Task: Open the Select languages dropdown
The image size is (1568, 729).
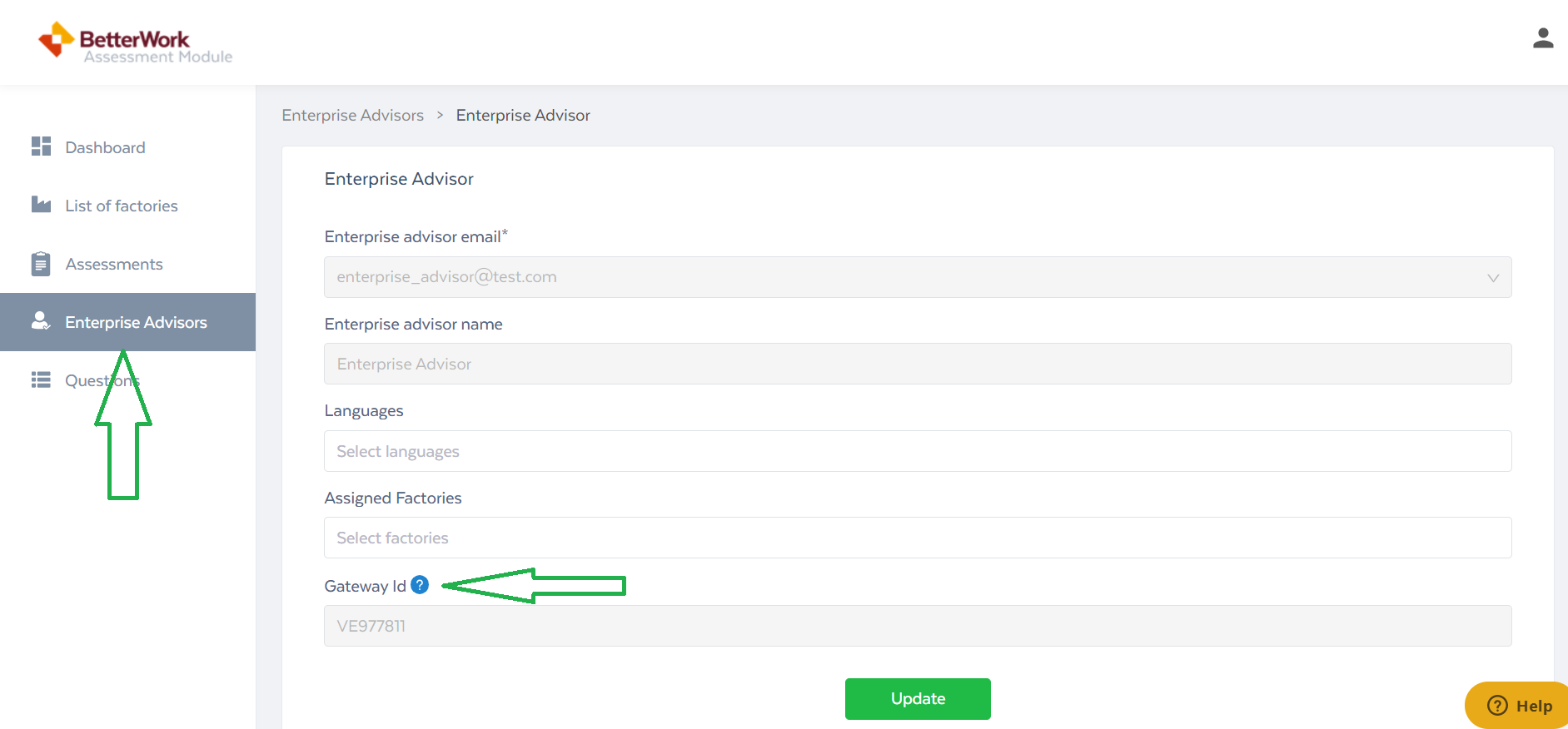Action: [x=917, y=451]
